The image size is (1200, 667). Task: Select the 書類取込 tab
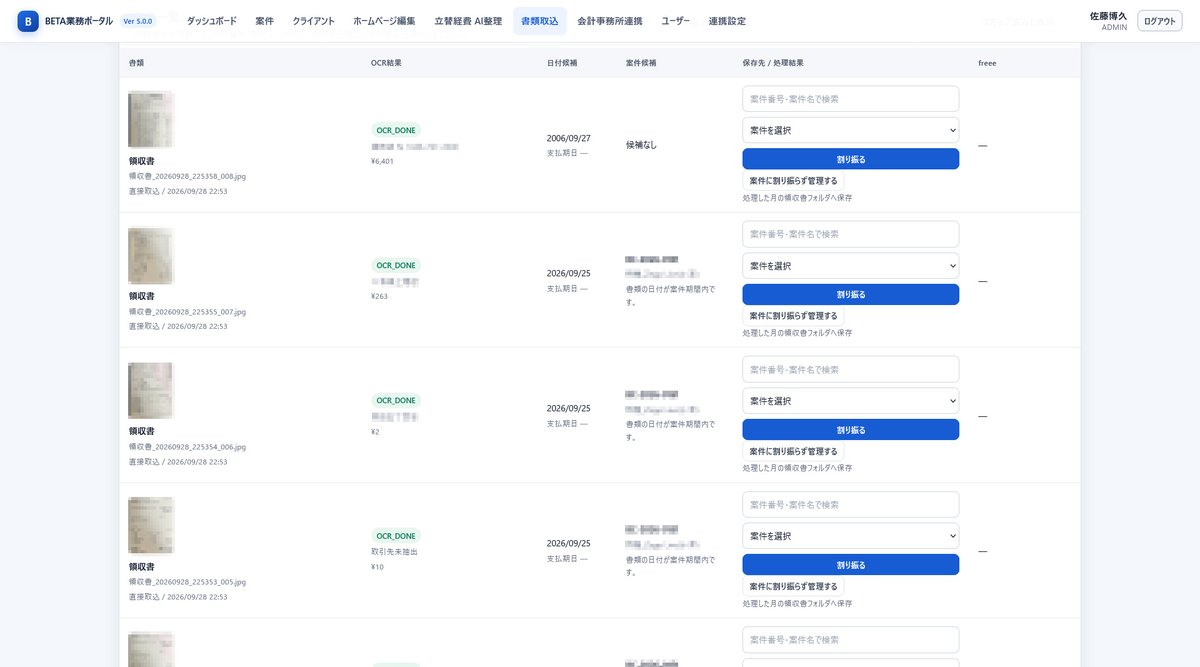tap(540, 21)
